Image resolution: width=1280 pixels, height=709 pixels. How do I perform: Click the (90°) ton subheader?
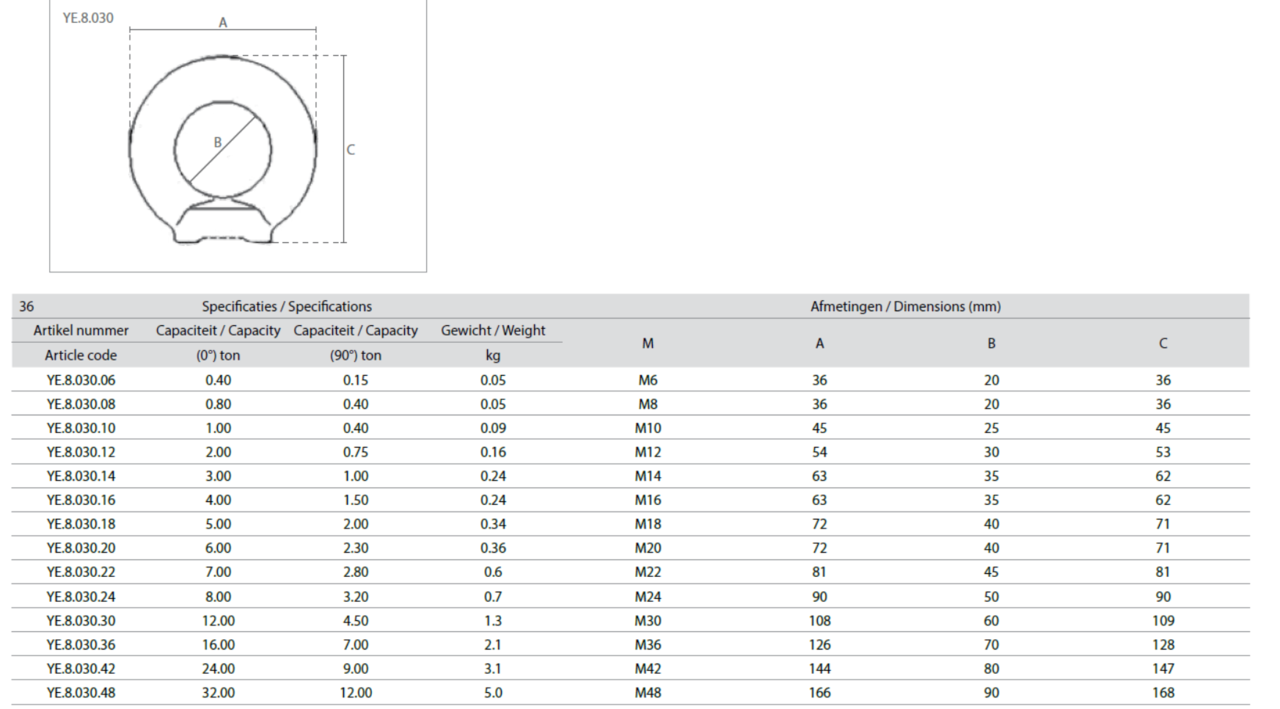click(355, 355)
